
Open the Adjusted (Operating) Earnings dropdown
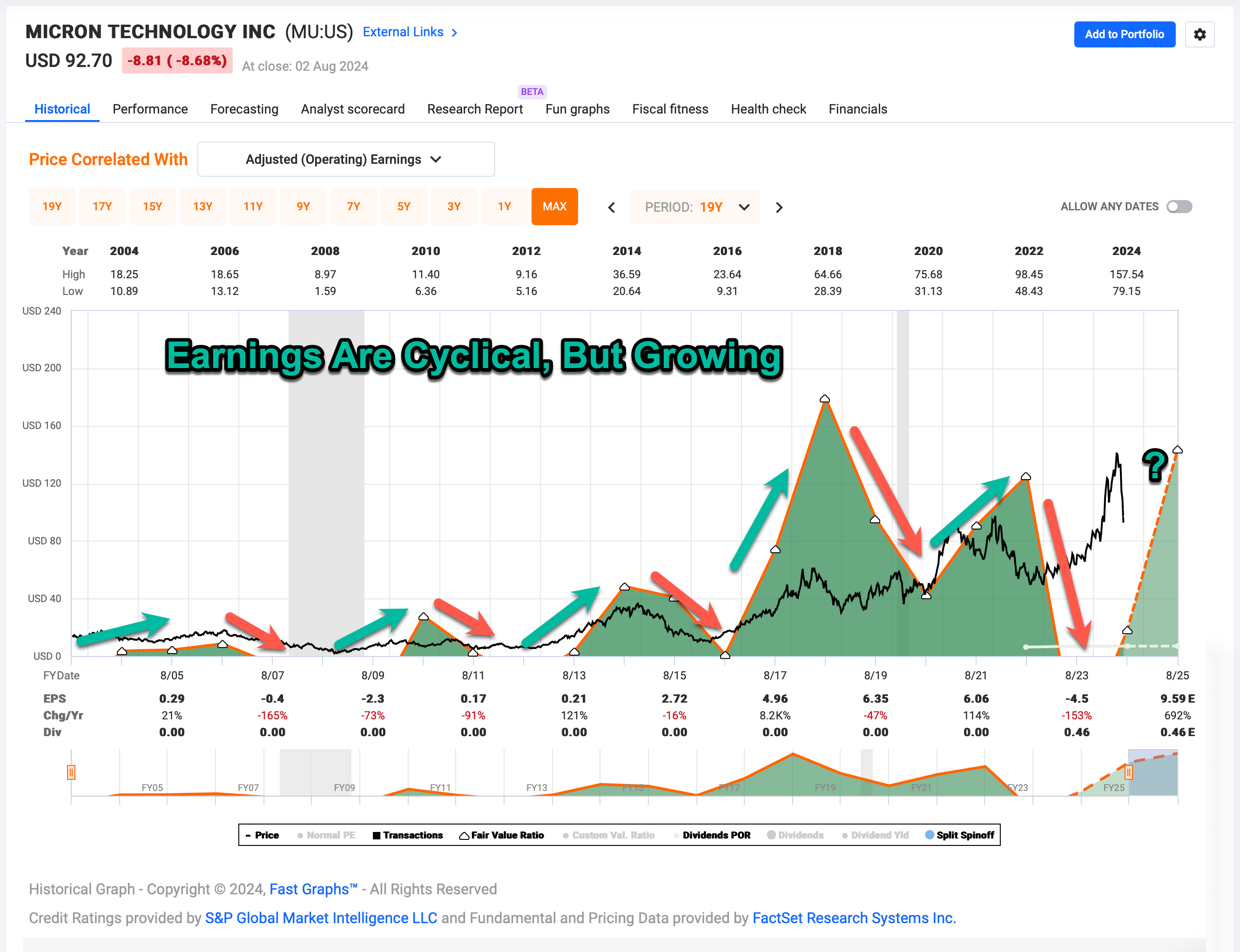point(346,159)
